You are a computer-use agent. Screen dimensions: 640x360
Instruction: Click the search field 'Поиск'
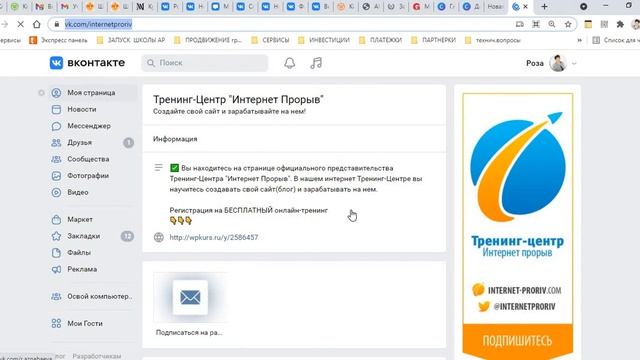tap(205, 63)
